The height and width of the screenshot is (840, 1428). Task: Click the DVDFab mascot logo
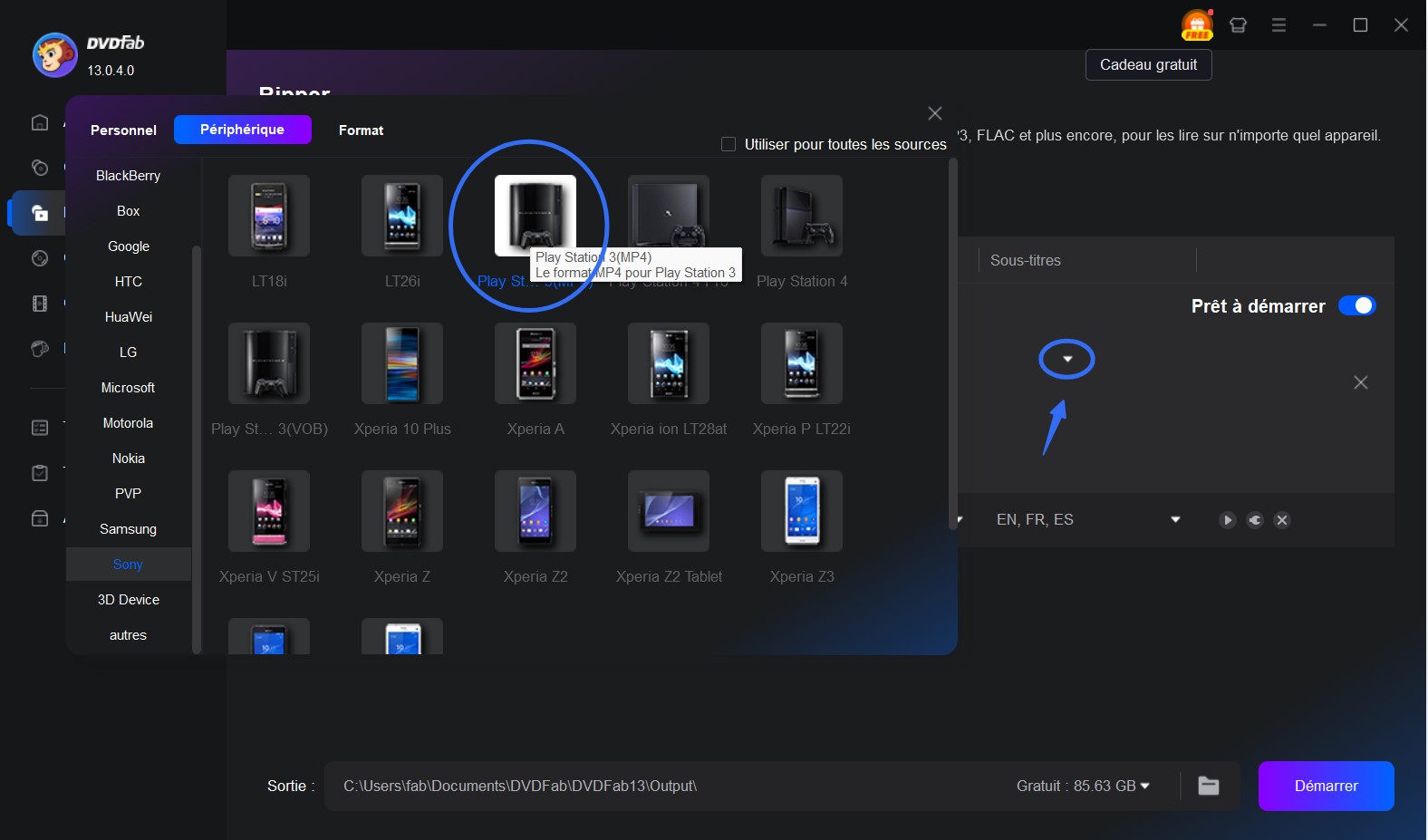click(54, 54)
